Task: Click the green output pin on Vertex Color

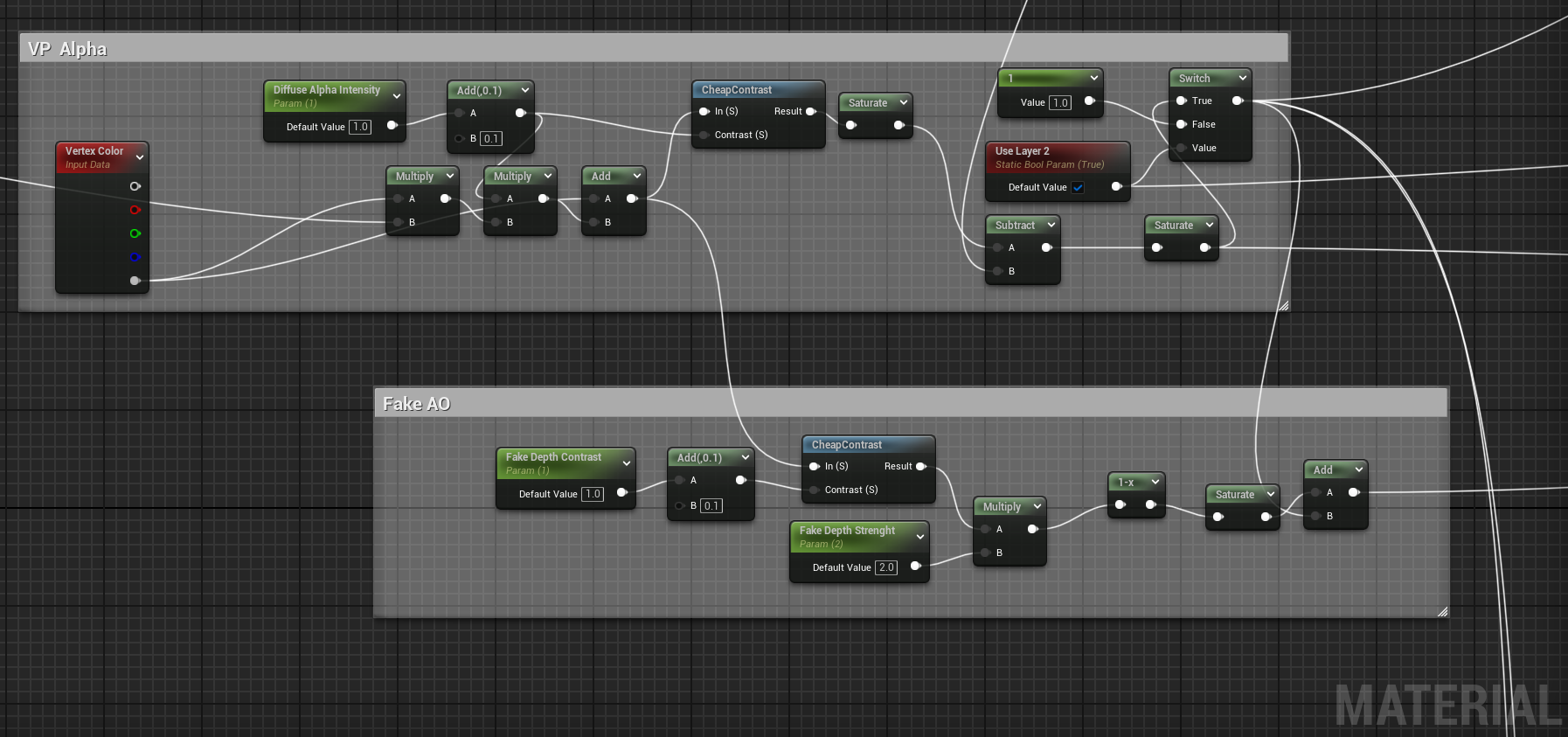Action: pos(135,233)
